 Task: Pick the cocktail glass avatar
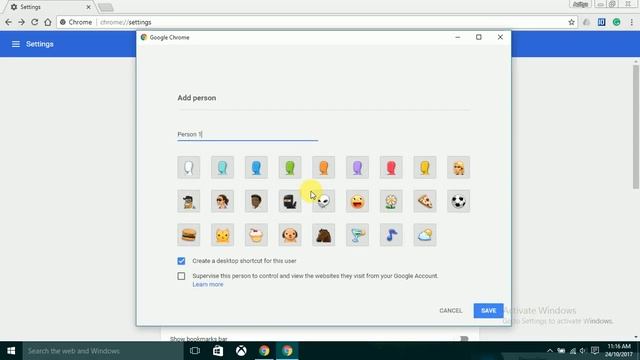click(x=357, y=235)
